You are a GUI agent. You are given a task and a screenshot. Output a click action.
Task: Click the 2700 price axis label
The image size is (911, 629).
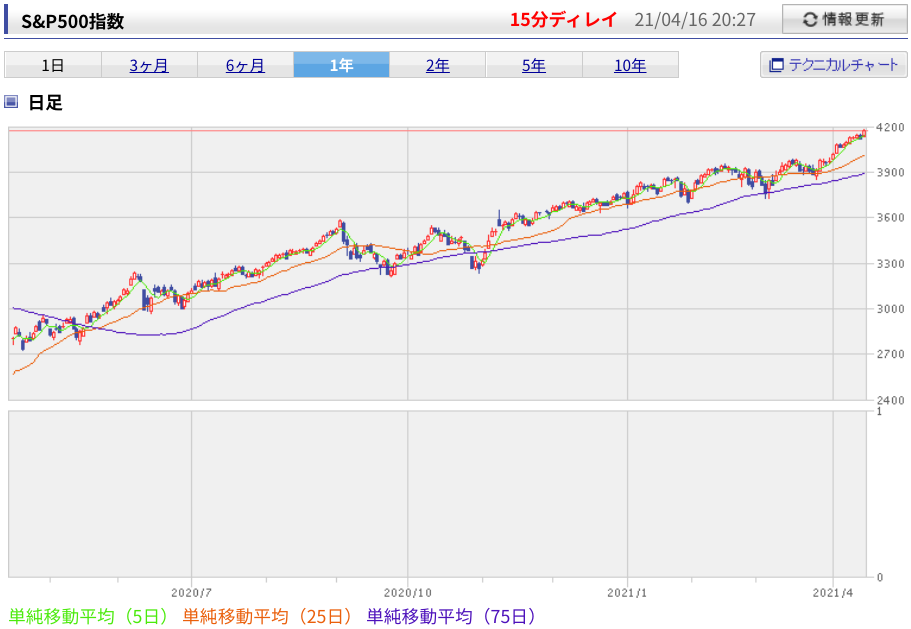[x=890, y=354]
